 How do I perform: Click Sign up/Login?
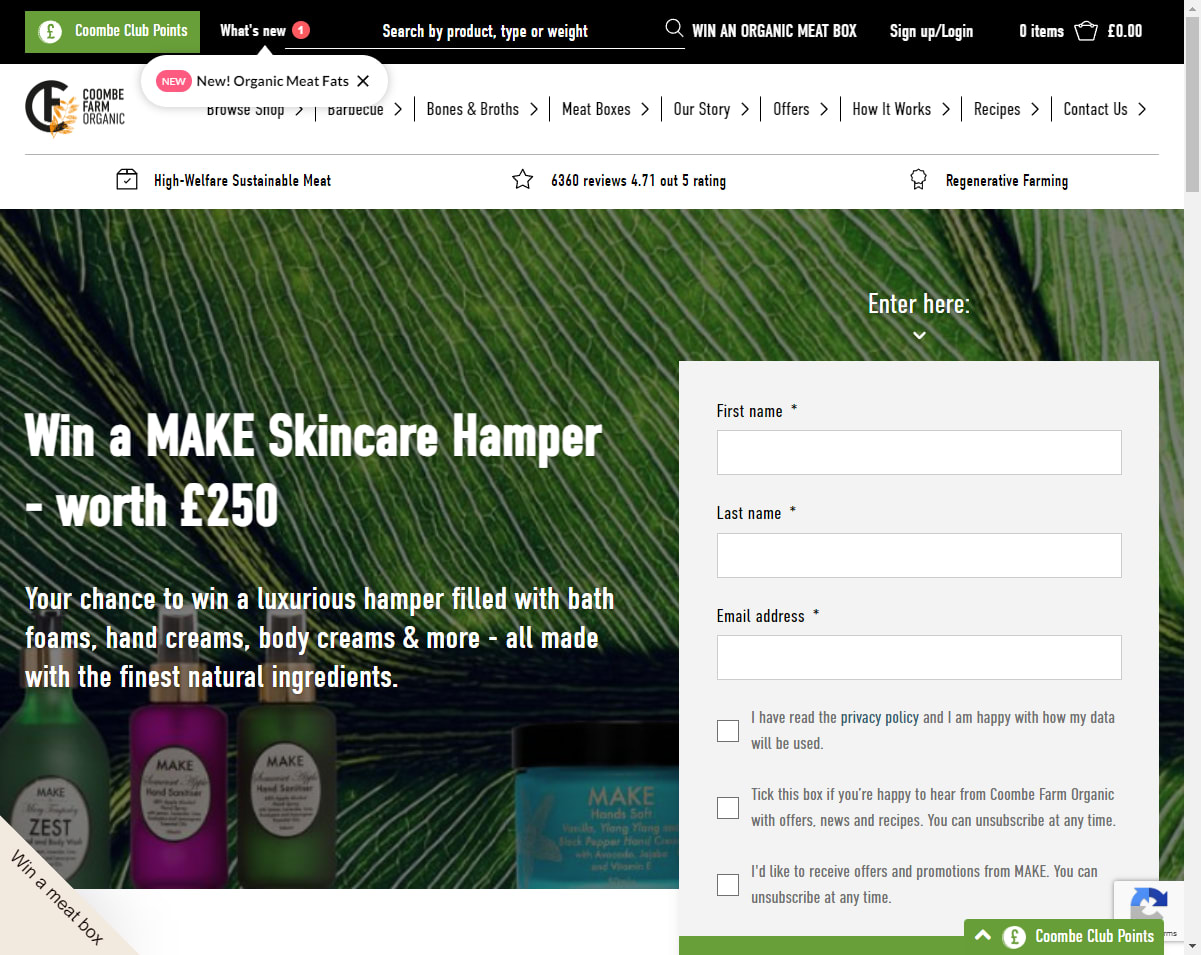(x=931, y=31)
